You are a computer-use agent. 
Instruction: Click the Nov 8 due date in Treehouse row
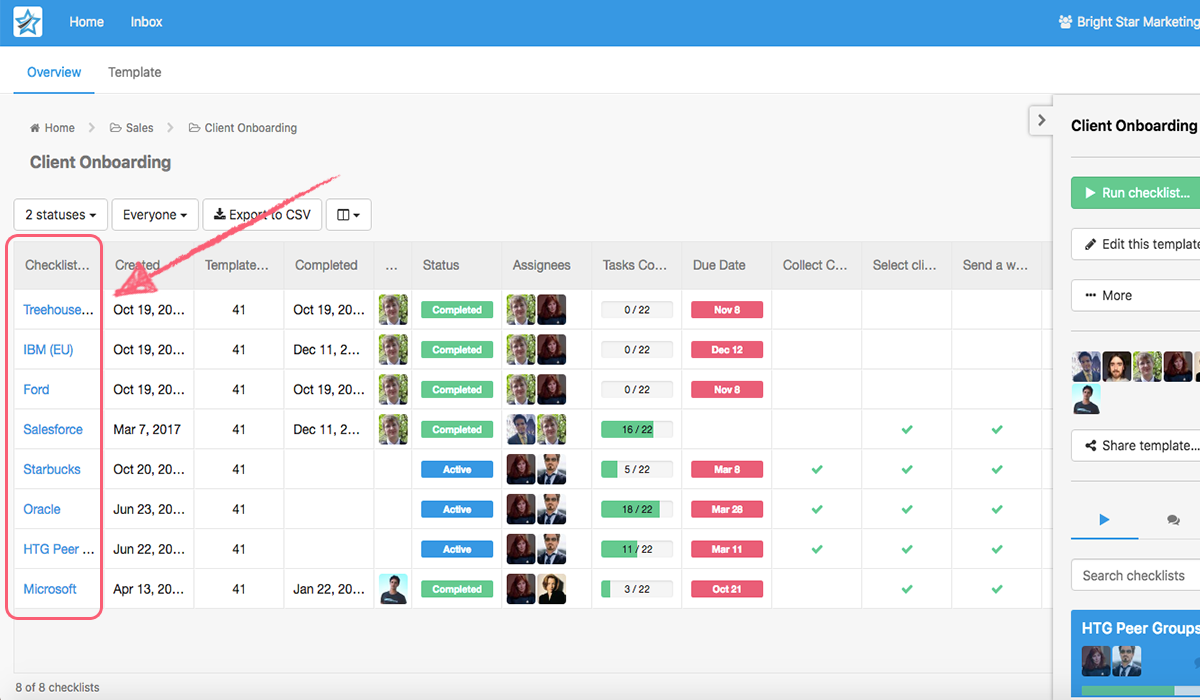click(727, 310)
